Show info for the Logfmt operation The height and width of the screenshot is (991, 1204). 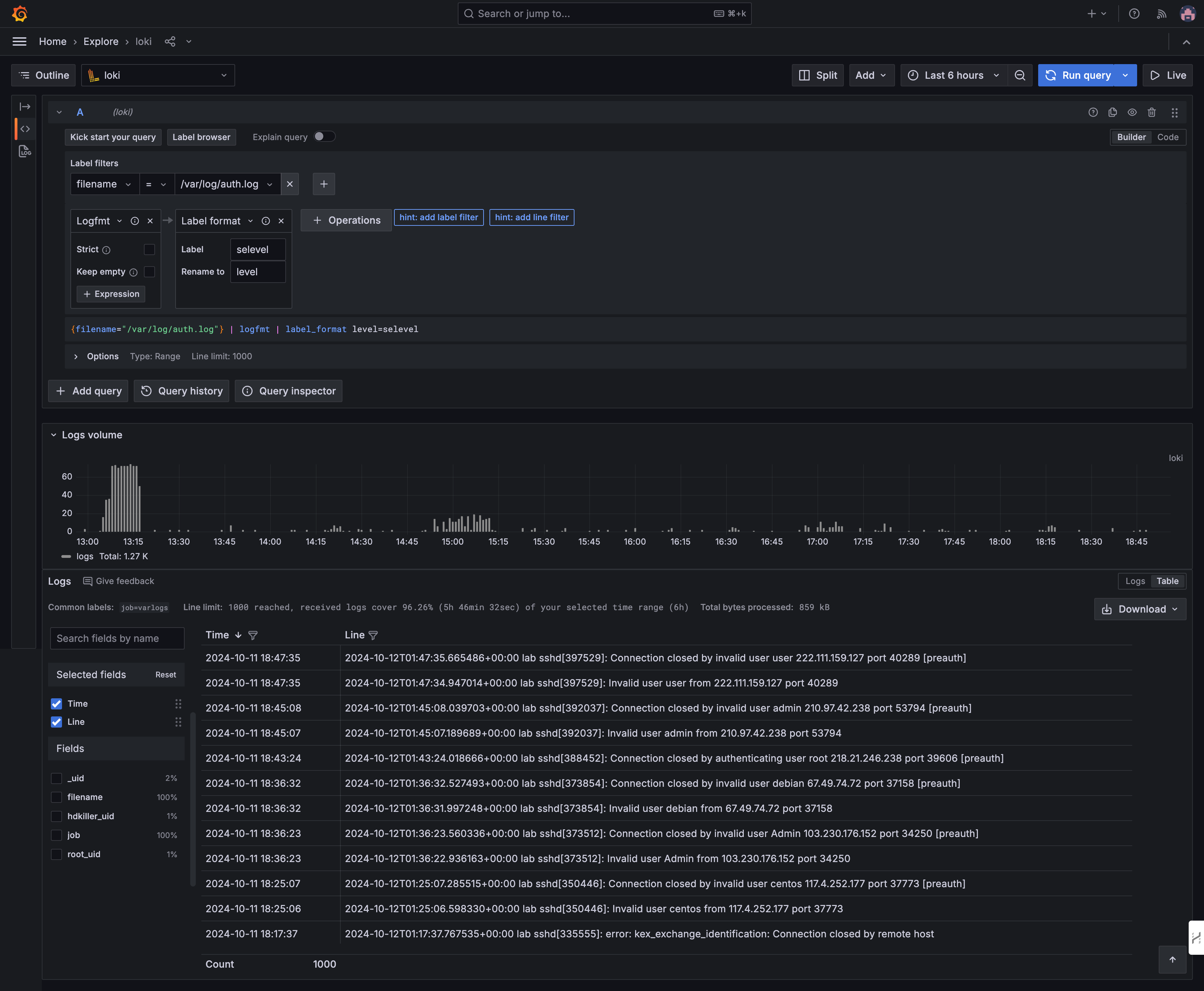point(135,221)
